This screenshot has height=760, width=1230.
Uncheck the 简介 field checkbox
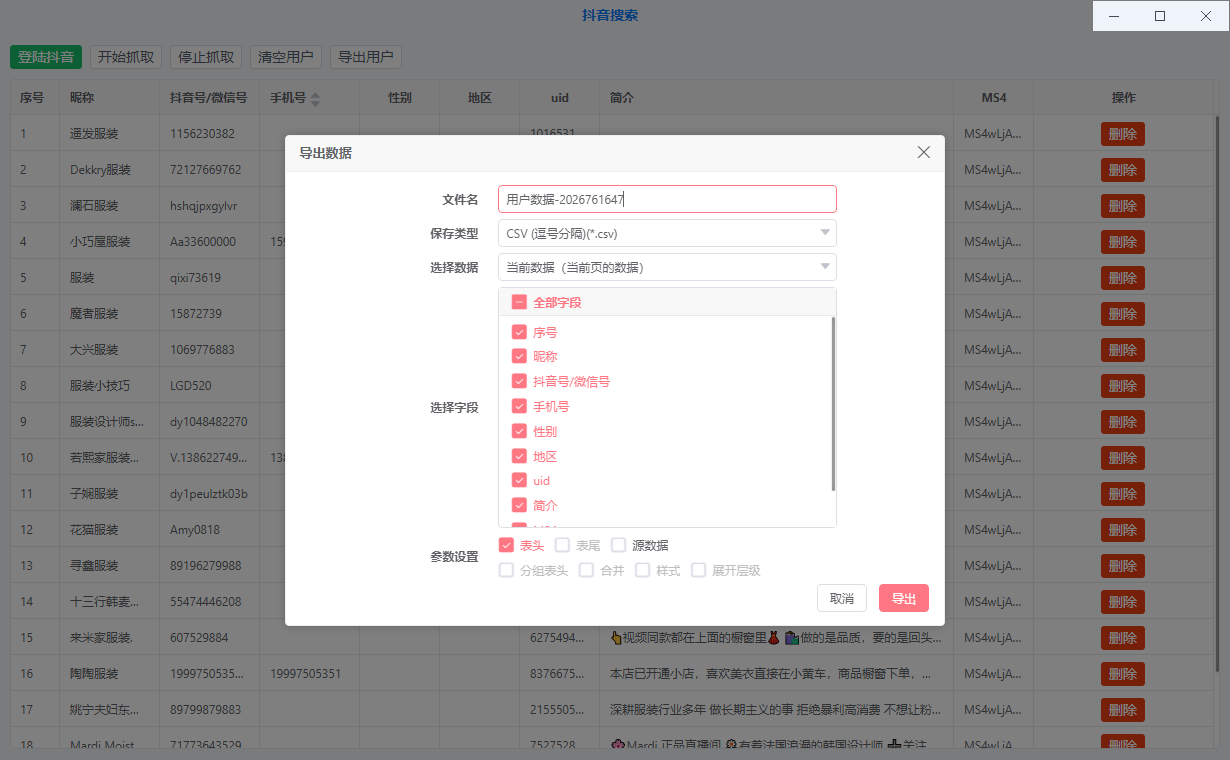[519, 505]
